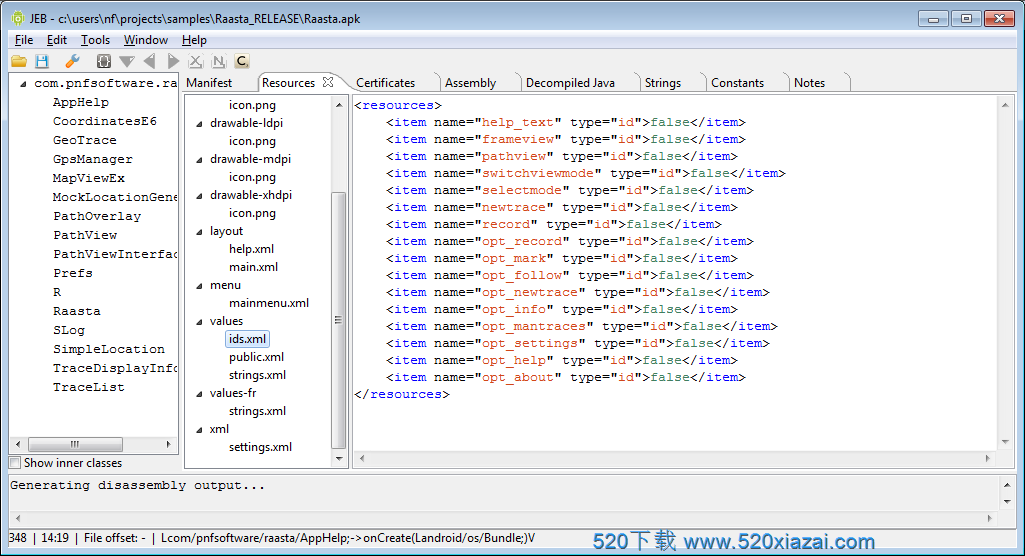Select the SLog class
Image resolution: width=1025 pixels, height=556 pixels.
[69, 329]
